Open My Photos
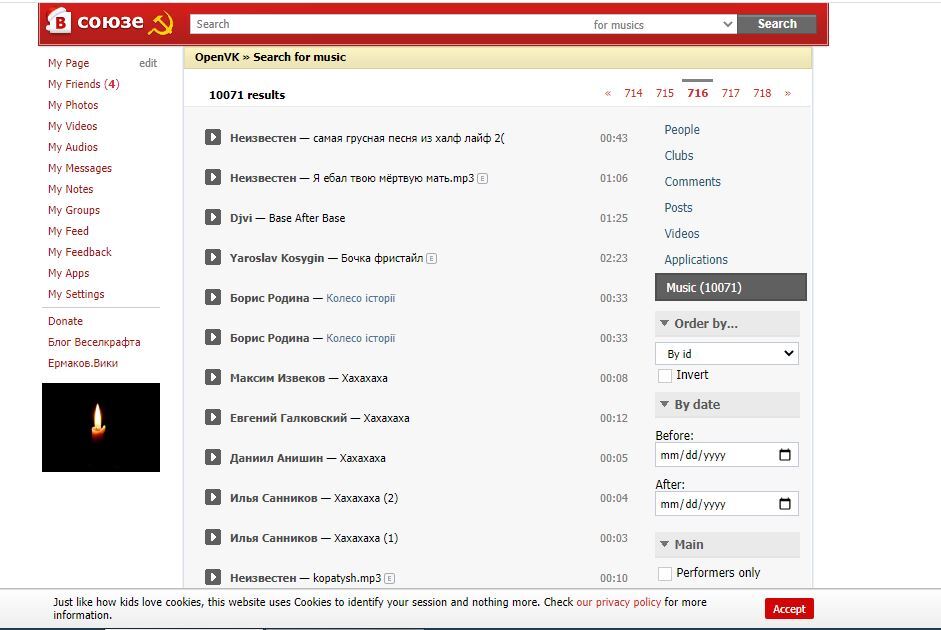This screenshot has width=941, height=630. 73,105
